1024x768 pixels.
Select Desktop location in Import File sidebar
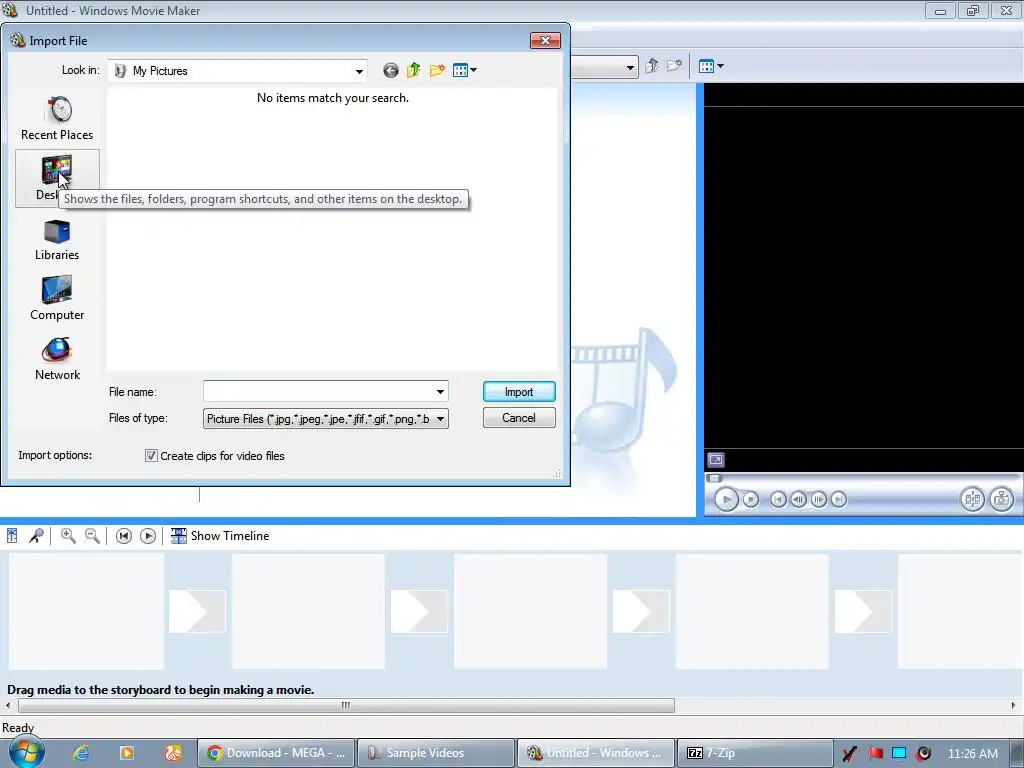pos(57,178)
